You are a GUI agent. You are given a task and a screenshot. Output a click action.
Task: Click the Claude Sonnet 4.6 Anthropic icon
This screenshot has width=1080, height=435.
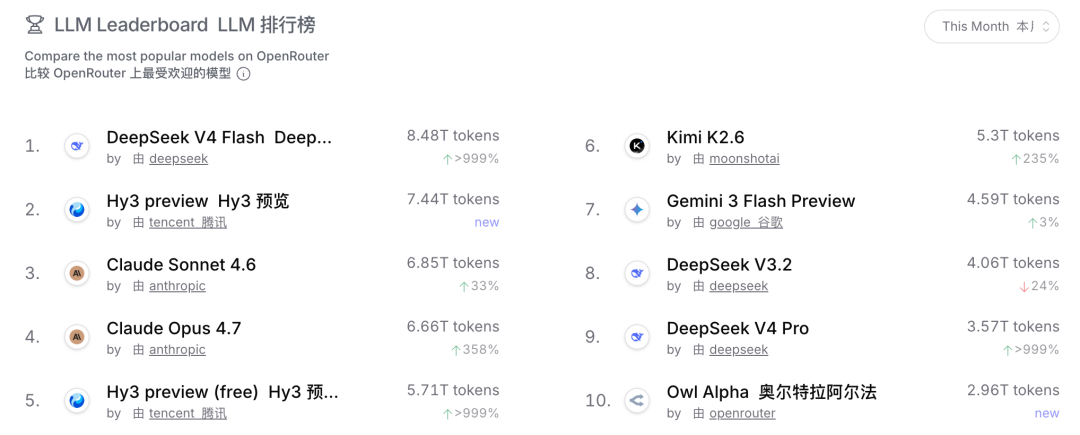(x=76, y=273)
